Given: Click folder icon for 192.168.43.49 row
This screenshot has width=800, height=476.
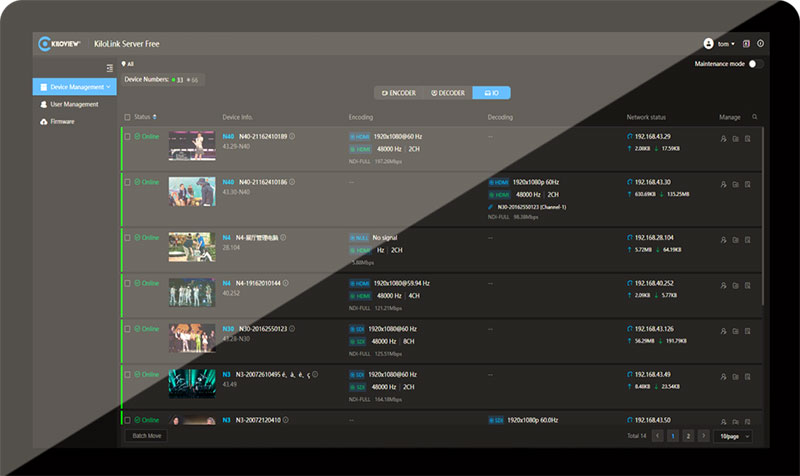Looking at the screenshot, I should click(736, 377).
